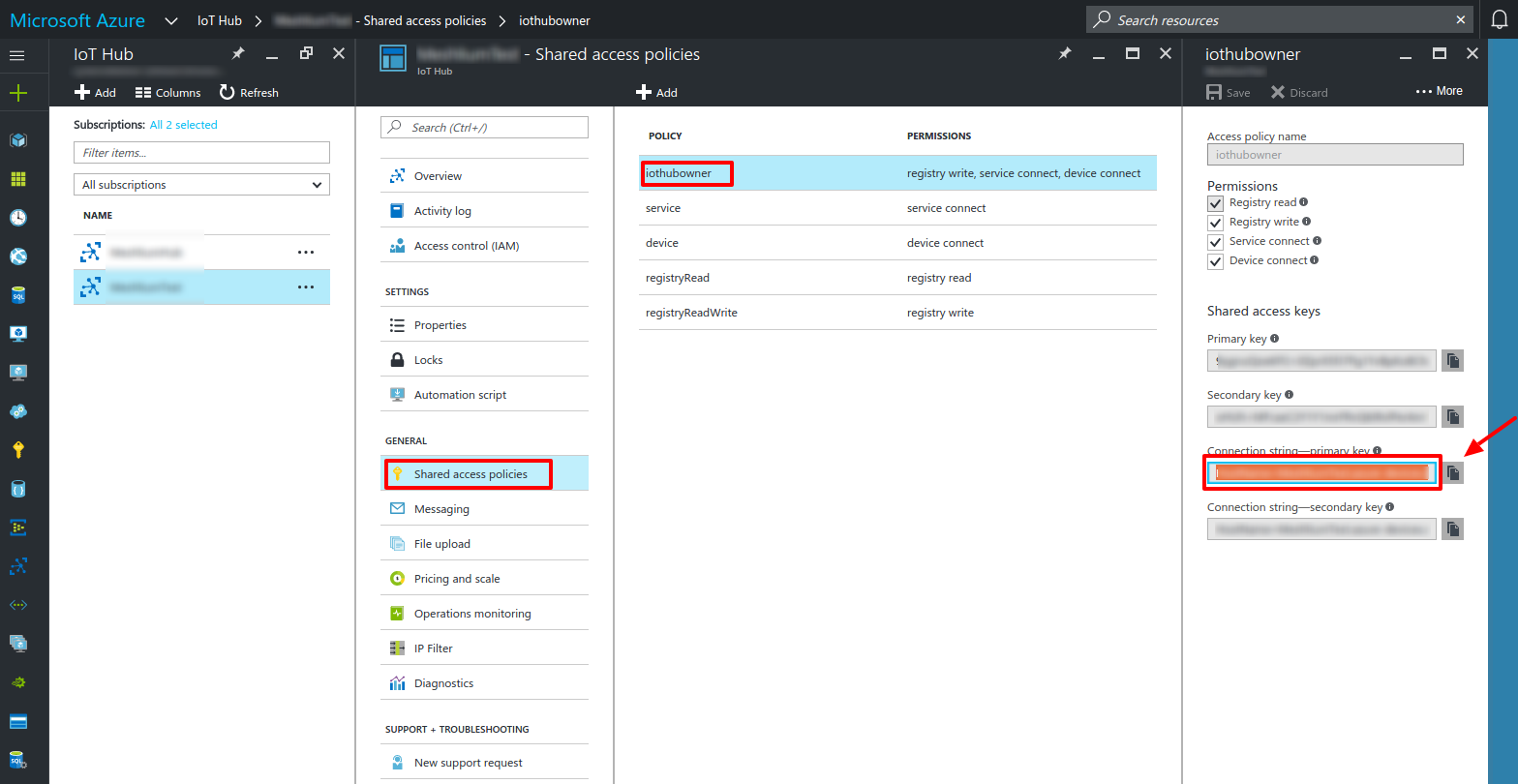Open Pricing and scale menu item
Screen dimensions: 1518x784
pyautogui.click(x=484, y=579)
